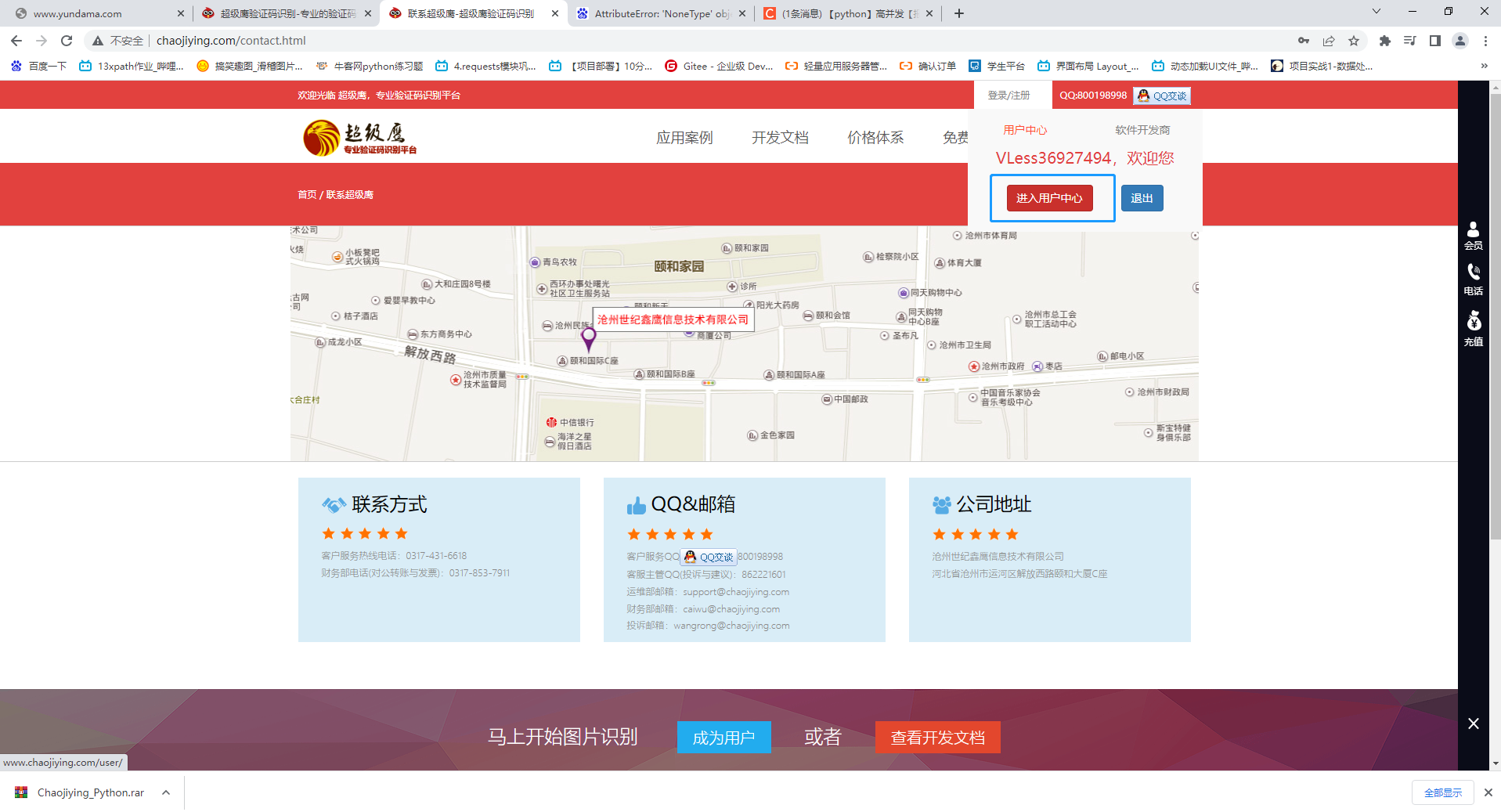Click the support@chaojiying.com email text

(736, 592)
